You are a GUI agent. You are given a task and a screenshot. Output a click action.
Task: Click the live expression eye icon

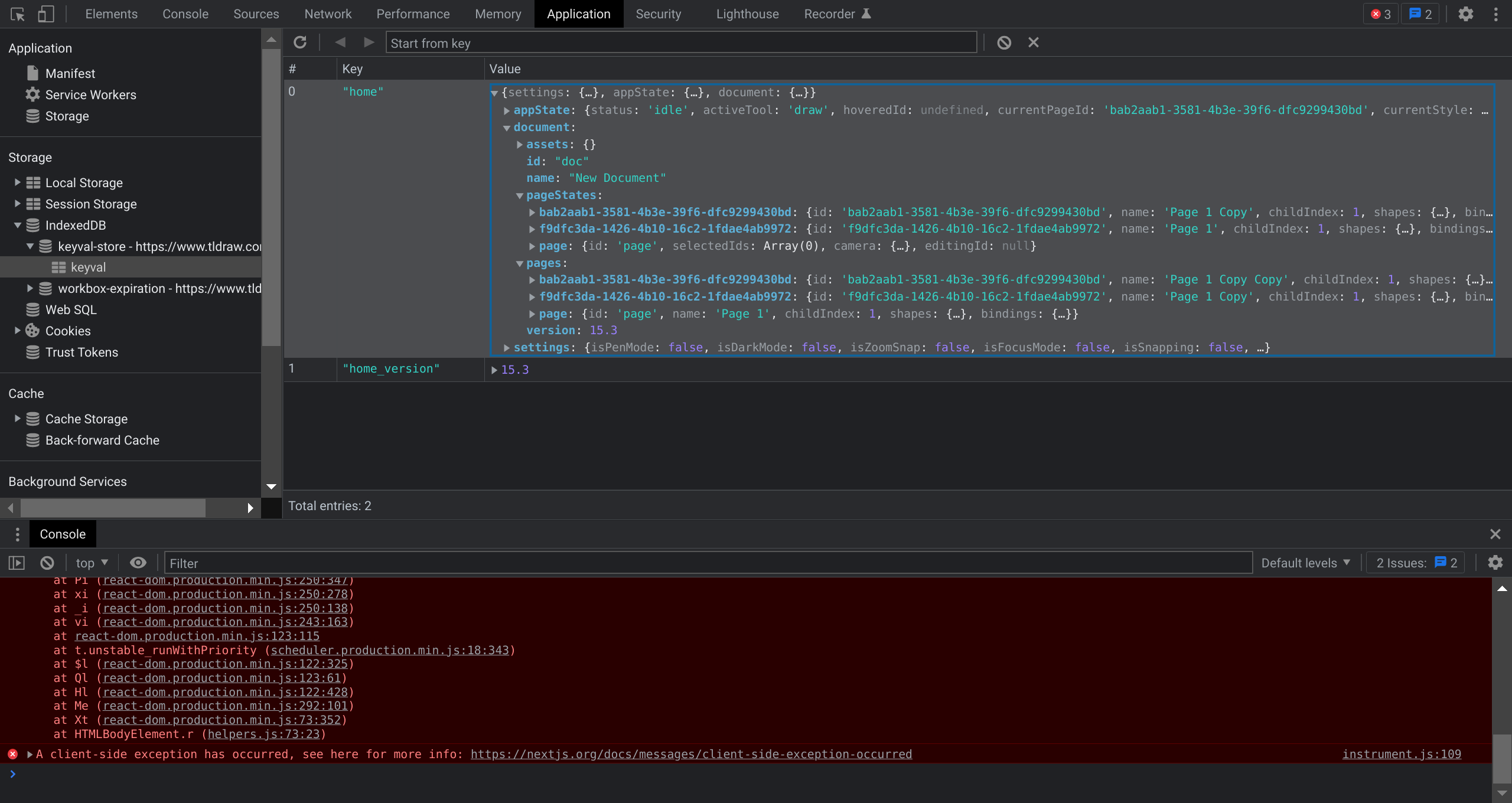click(138, 563)
